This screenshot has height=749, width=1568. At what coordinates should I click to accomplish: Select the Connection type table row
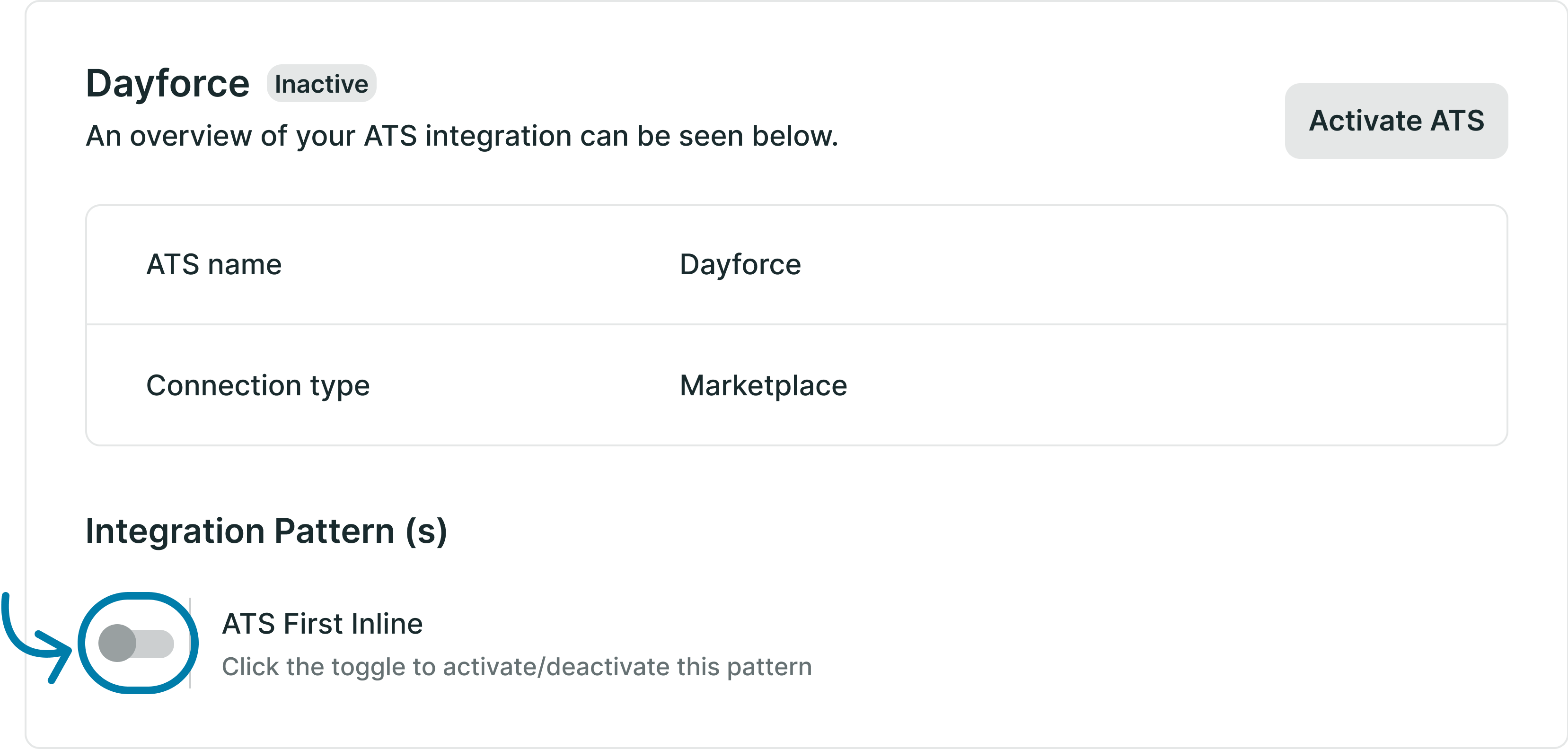pyautogui.click(x=796, y=385)
